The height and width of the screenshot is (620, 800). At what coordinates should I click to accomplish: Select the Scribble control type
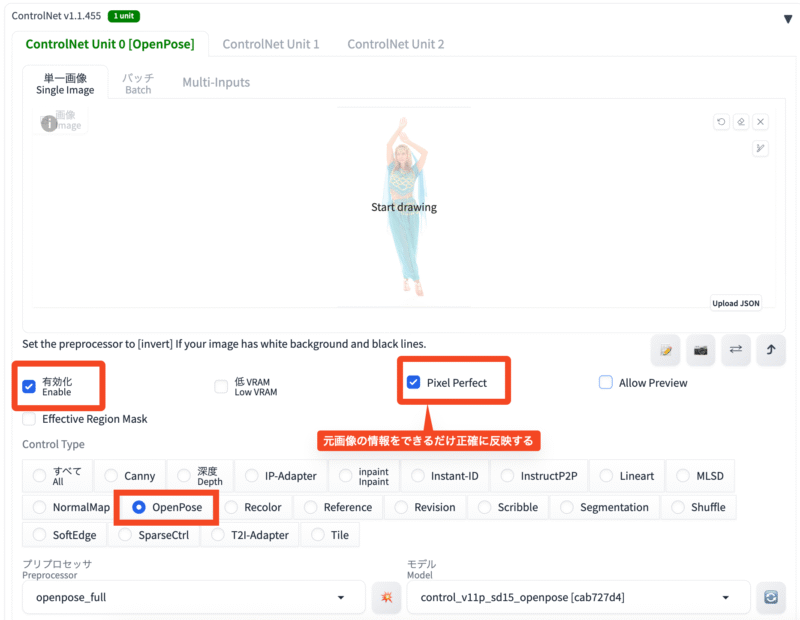click(508, 507)
